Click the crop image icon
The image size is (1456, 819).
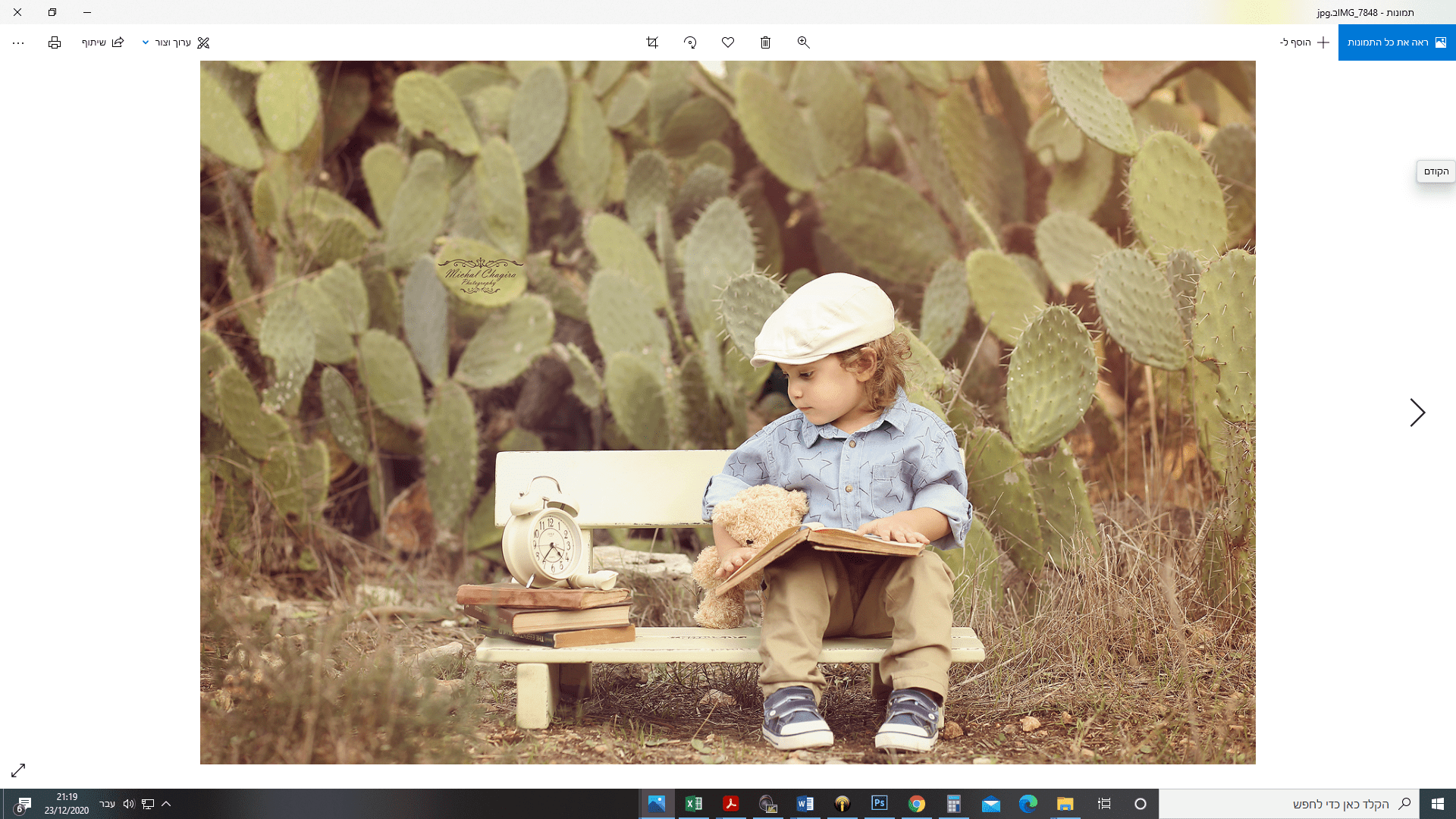click(x=652, y=42)
